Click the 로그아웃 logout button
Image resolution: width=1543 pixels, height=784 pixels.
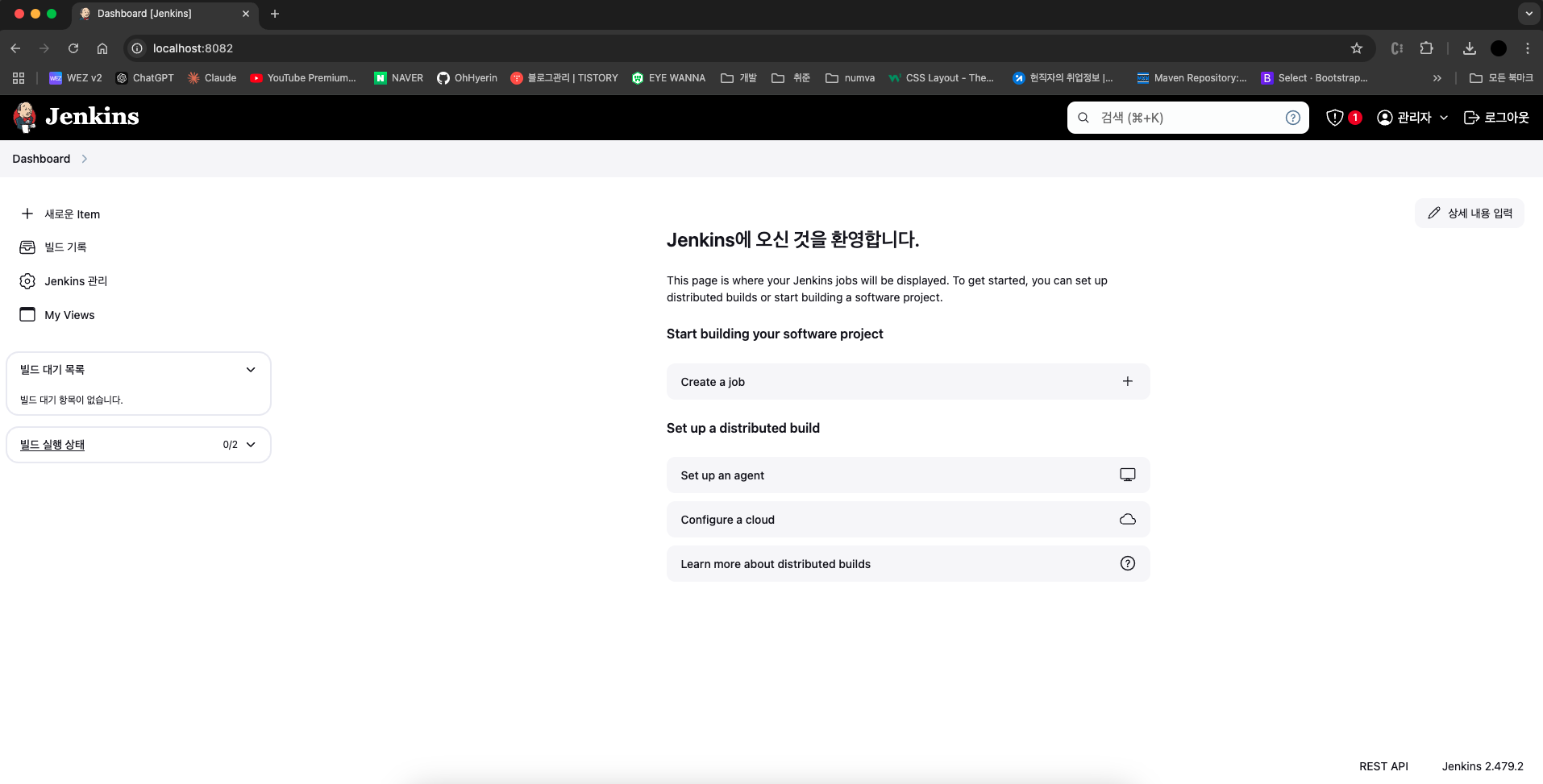tap(1496, 118)
